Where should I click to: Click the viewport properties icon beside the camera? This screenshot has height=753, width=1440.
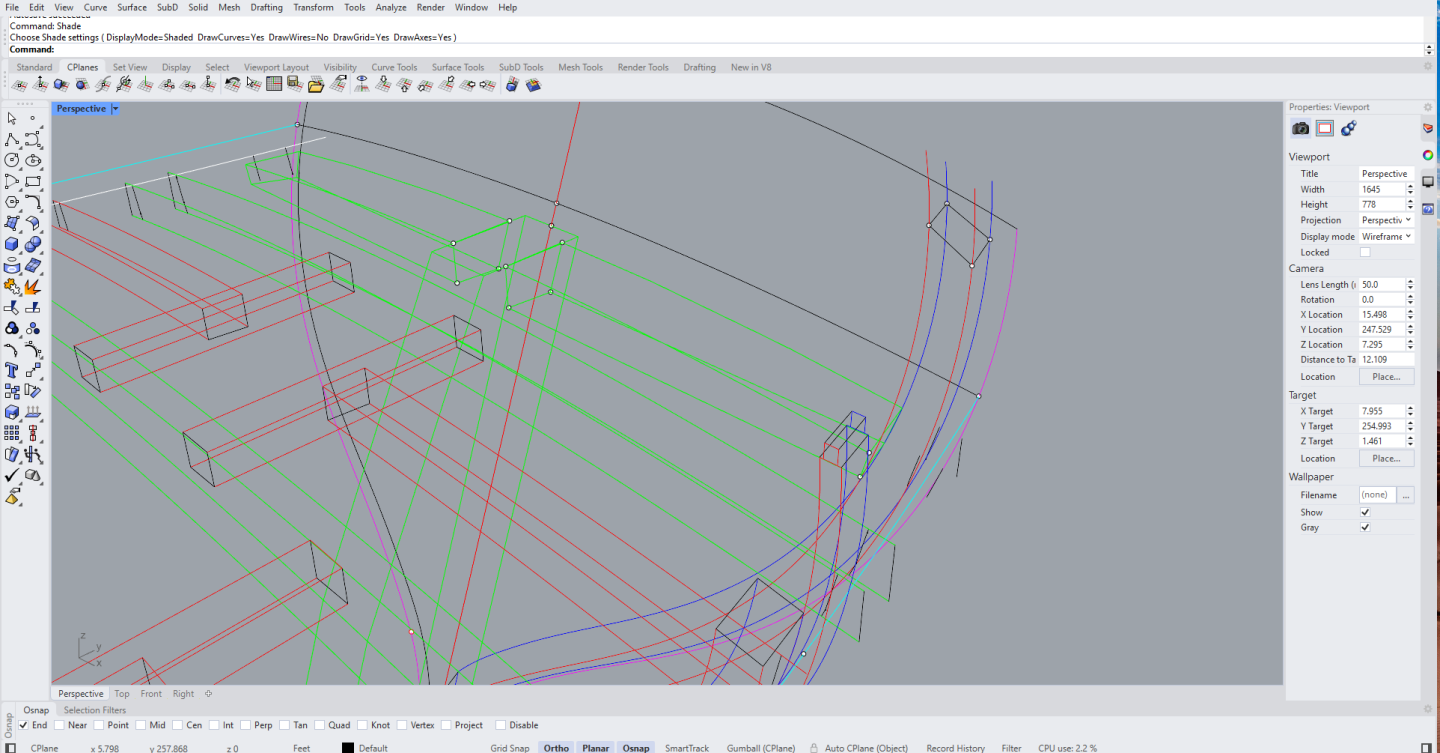tap(1324, 128)
